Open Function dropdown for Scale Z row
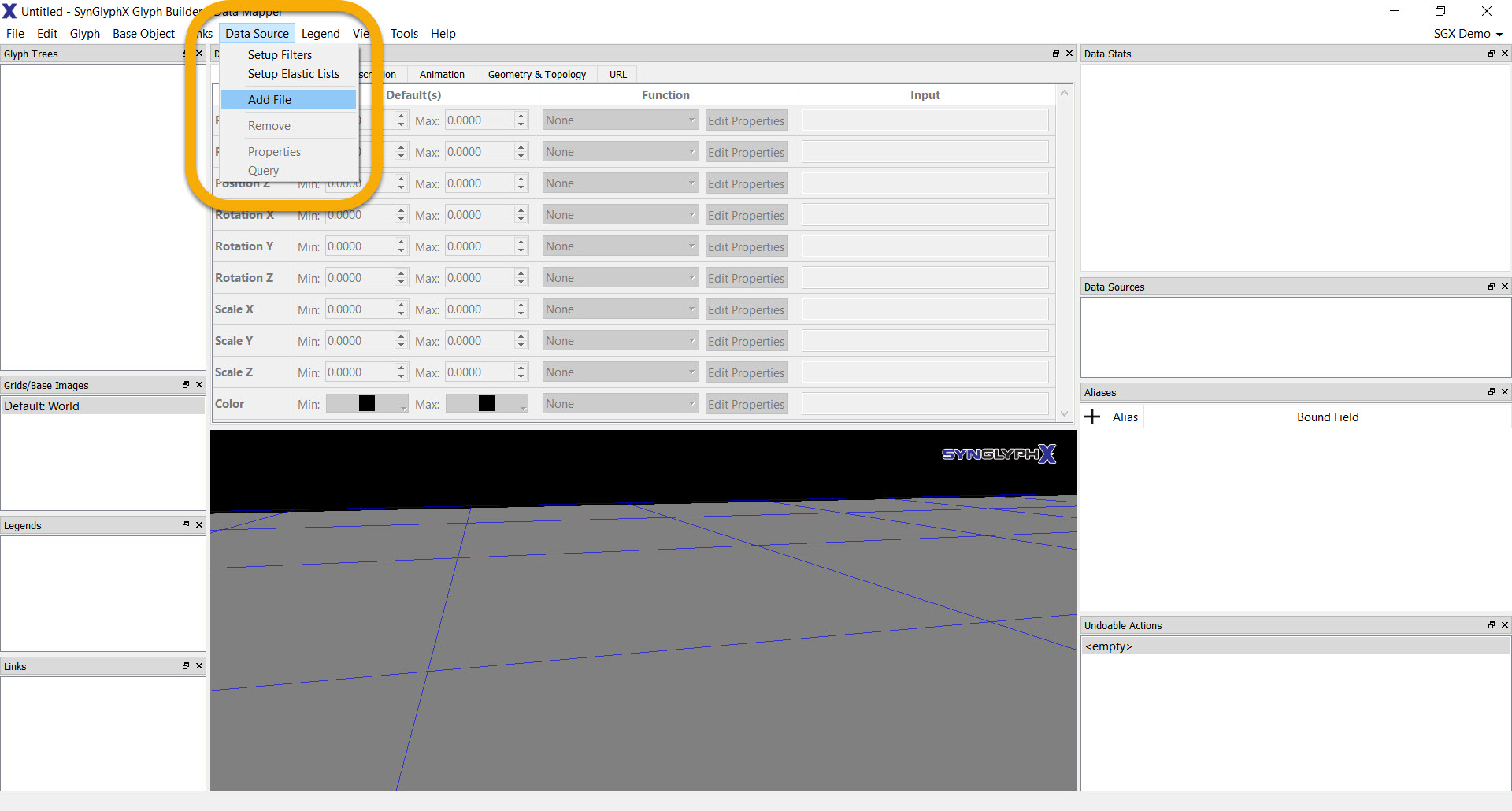Screen dimensions: 1512x811 pyautogui.click(x=621, y=372)
